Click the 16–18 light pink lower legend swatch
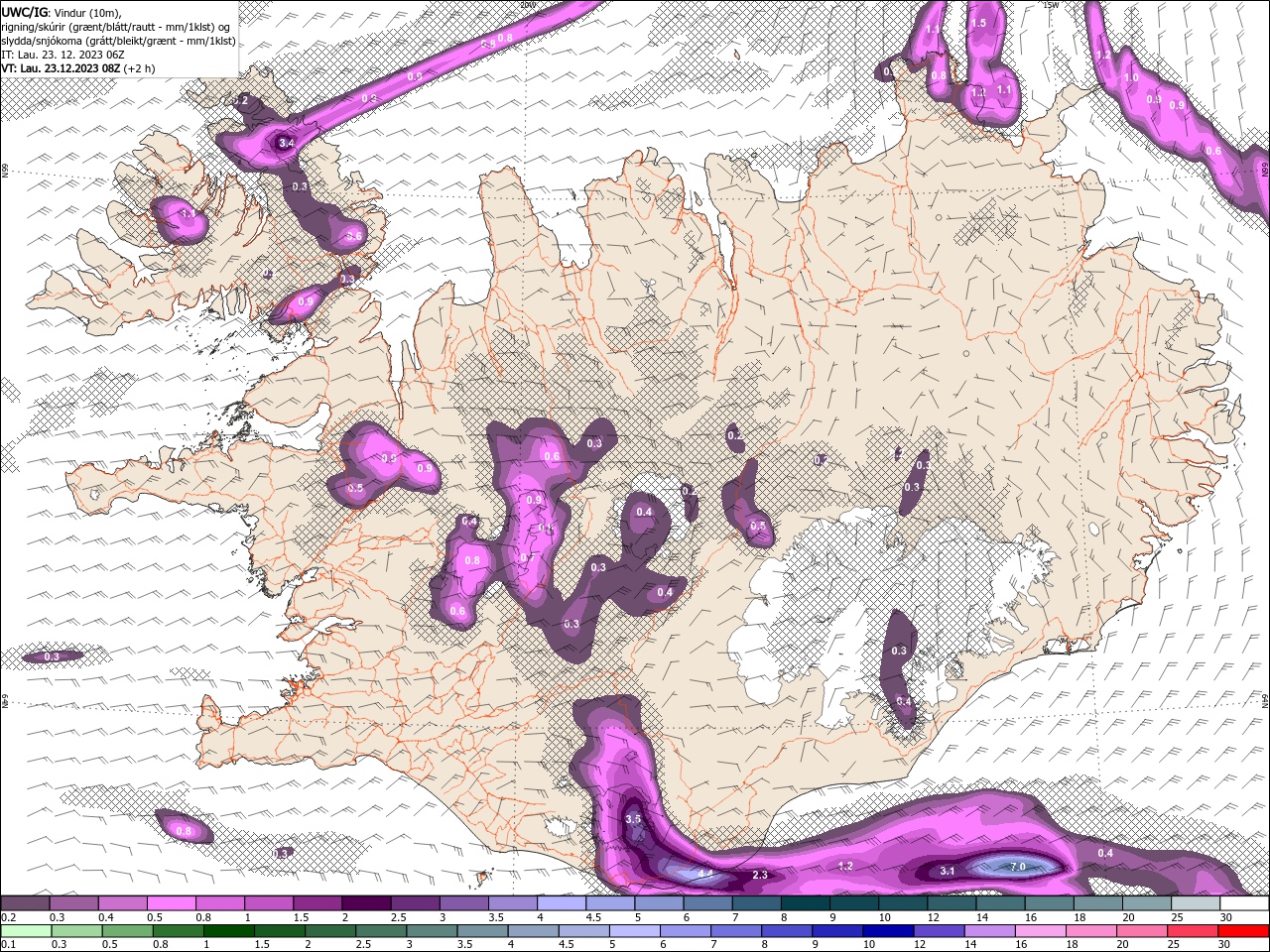 pos(1042,931)
